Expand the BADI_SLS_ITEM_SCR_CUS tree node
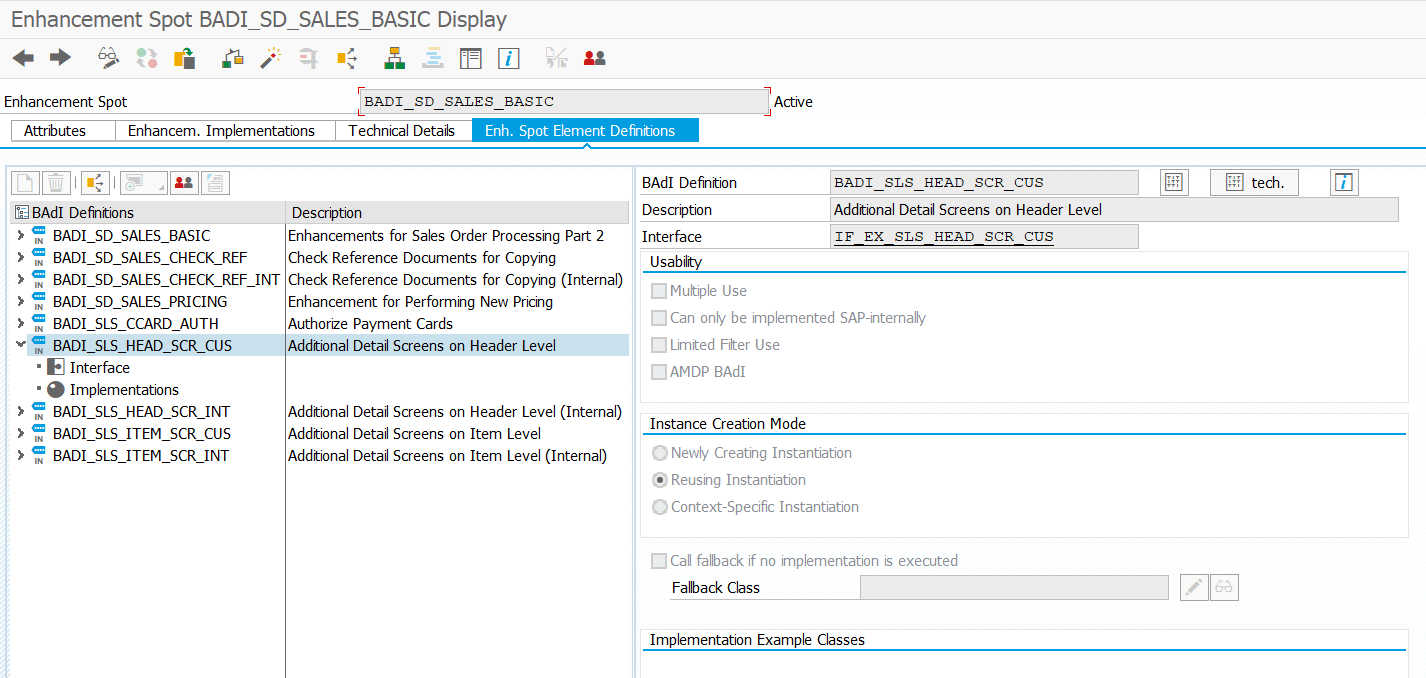 20,434
